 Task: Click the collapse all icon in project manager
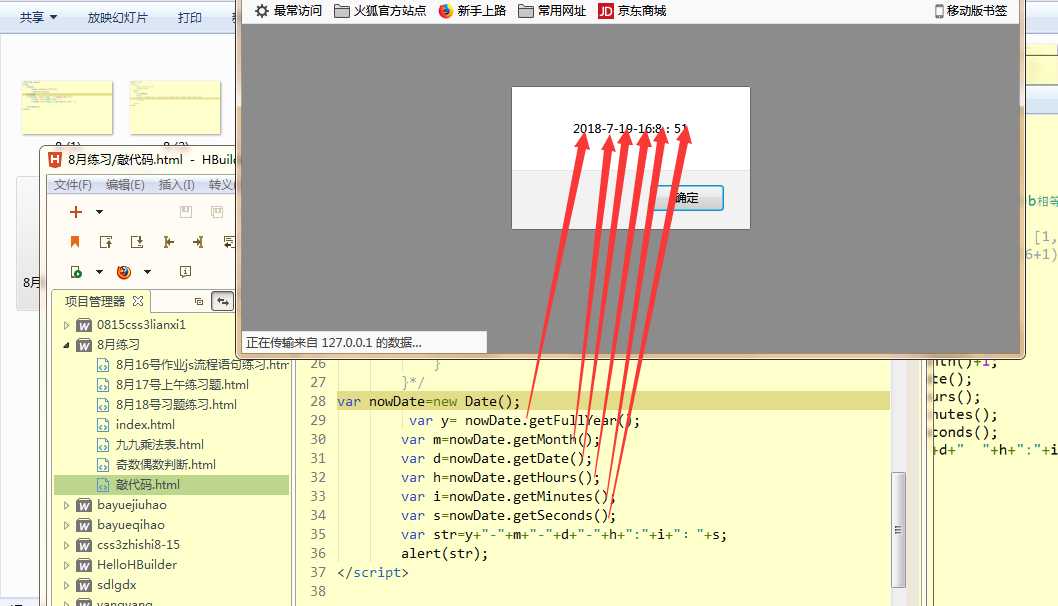tap(198, 302)
